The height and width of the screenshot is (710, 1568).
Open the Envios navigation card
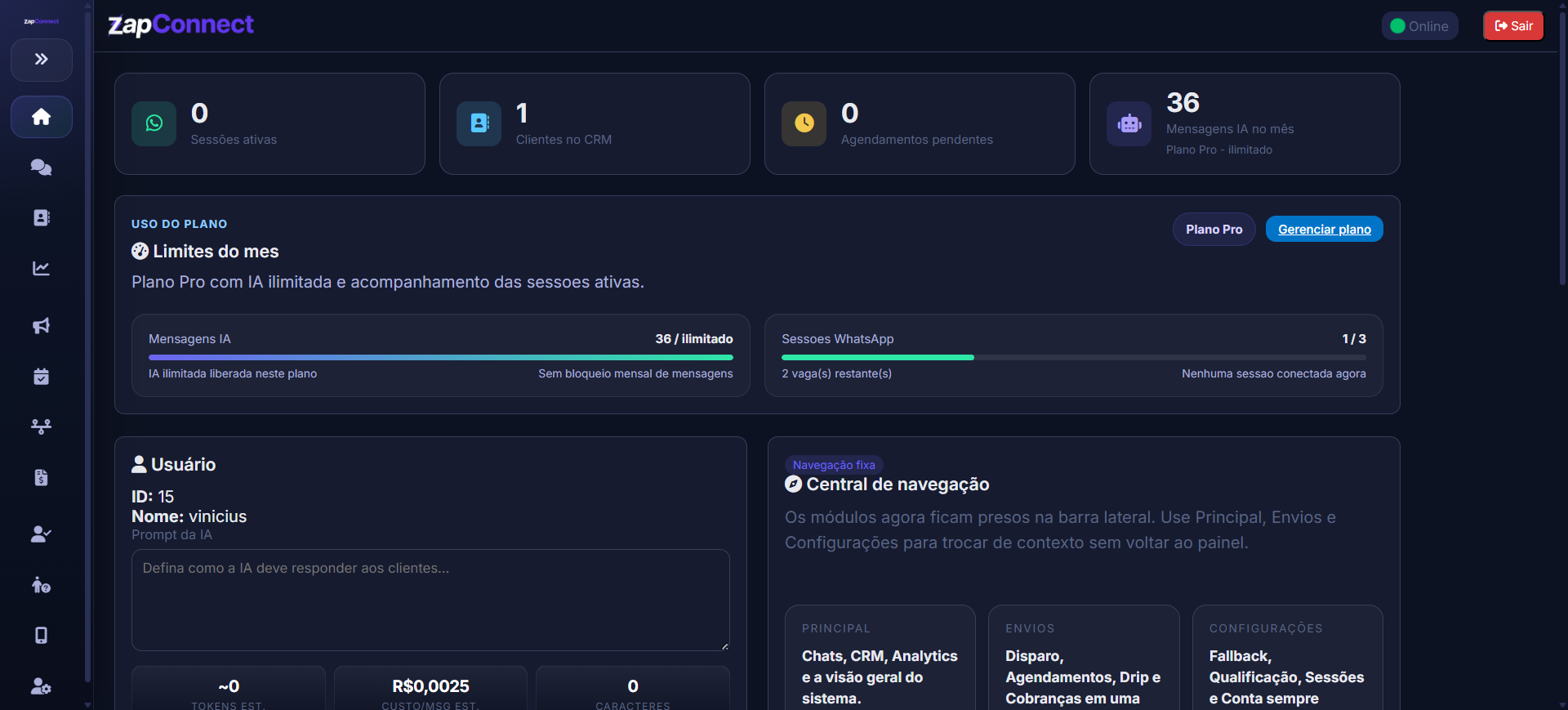[x=1084, y=658]
